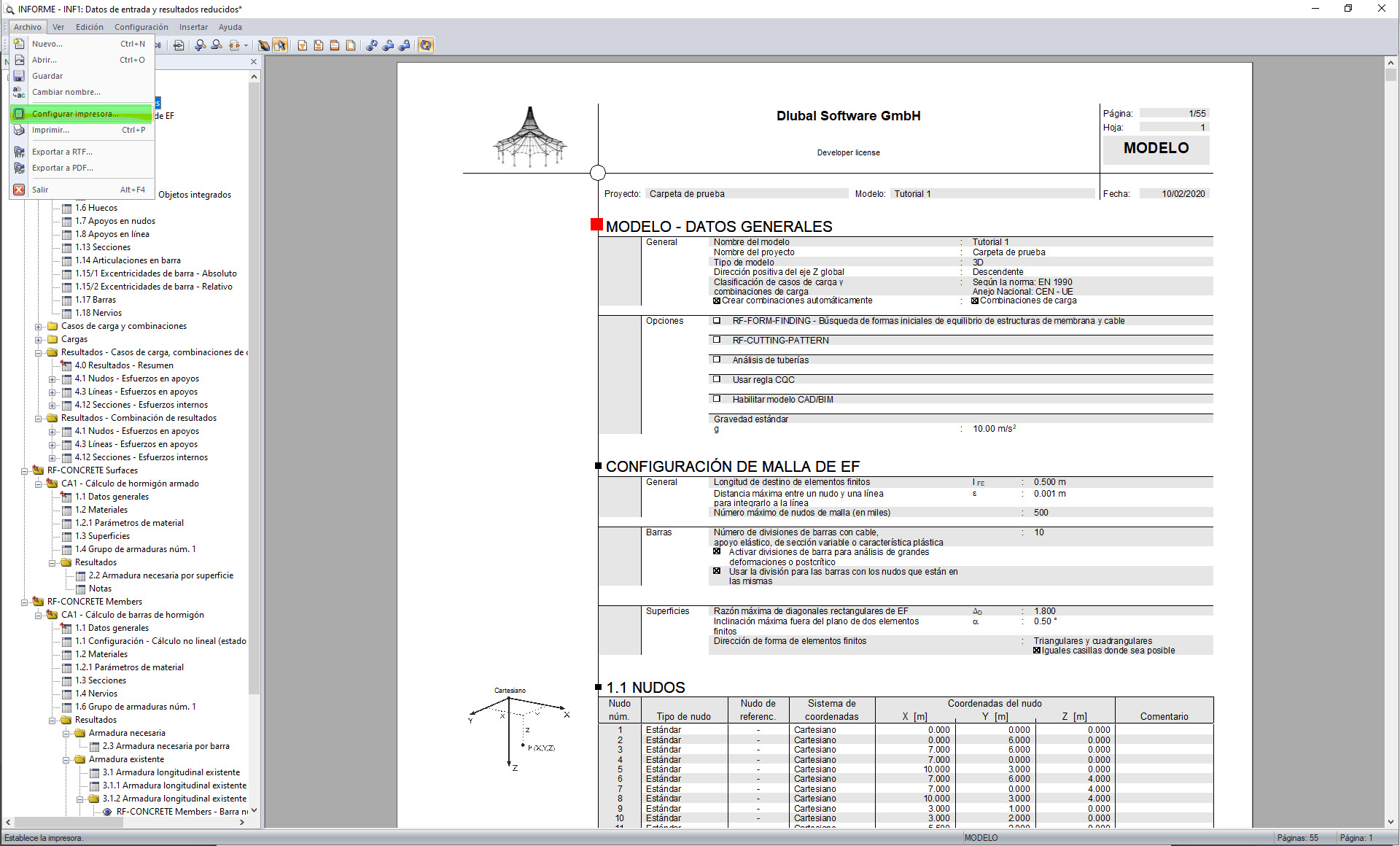Close the navigator panel with X
Screen dimensions: 1400x846
[x=254, y=63]
